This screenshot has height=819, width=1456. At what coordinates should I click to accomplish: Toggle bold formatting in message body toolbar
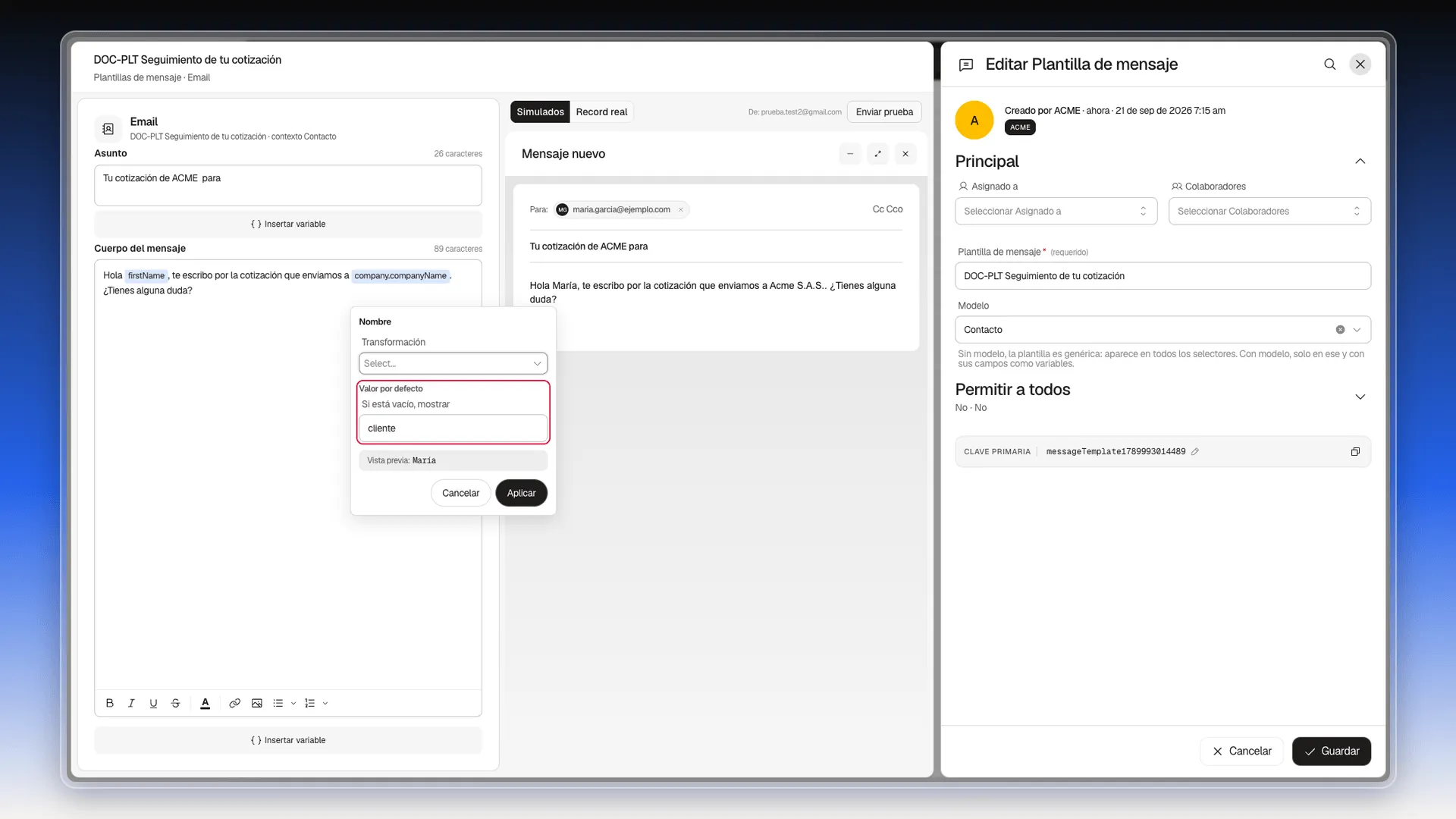point(110,703)
